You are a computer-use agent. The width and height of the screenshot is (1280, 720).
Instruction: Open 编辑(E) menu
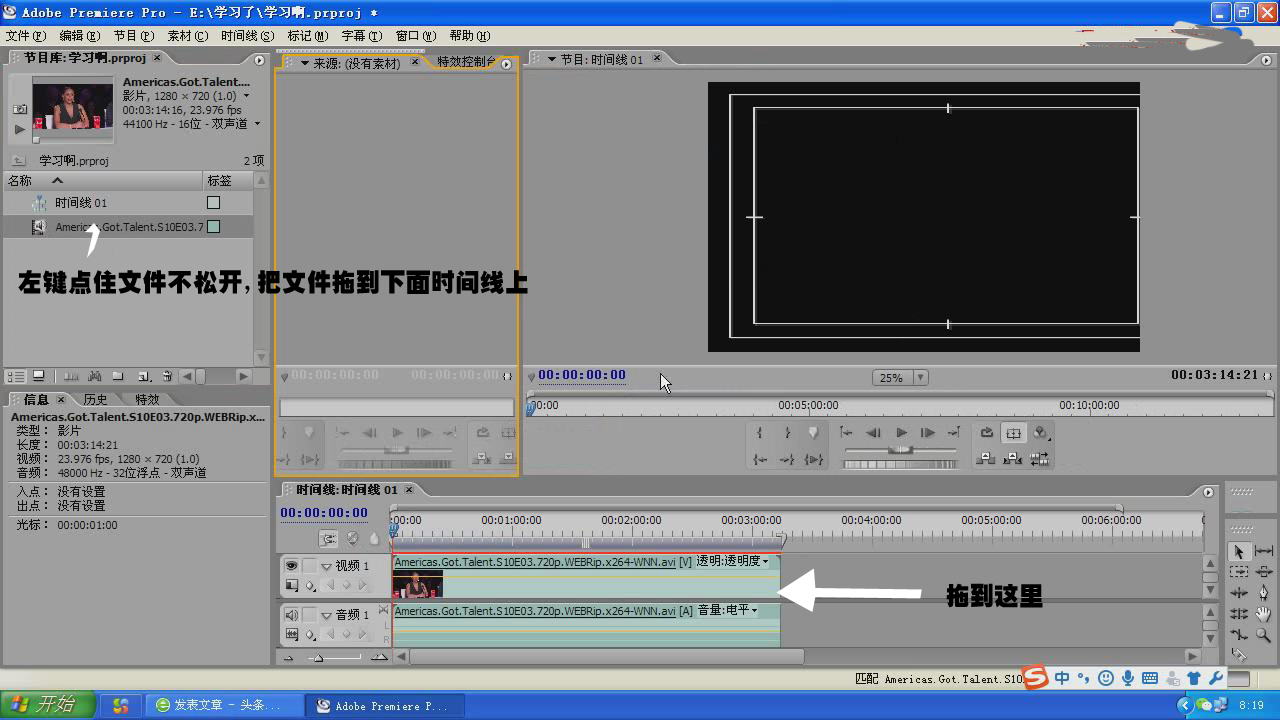tap(79, 36)
